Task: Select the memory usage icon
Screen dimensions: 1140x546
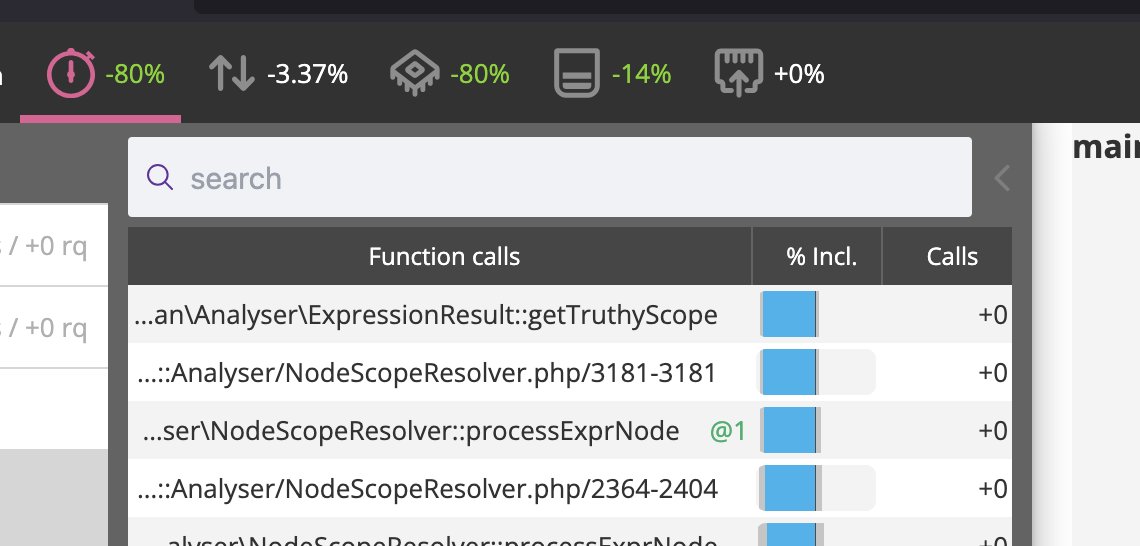Action: [577, 73]
